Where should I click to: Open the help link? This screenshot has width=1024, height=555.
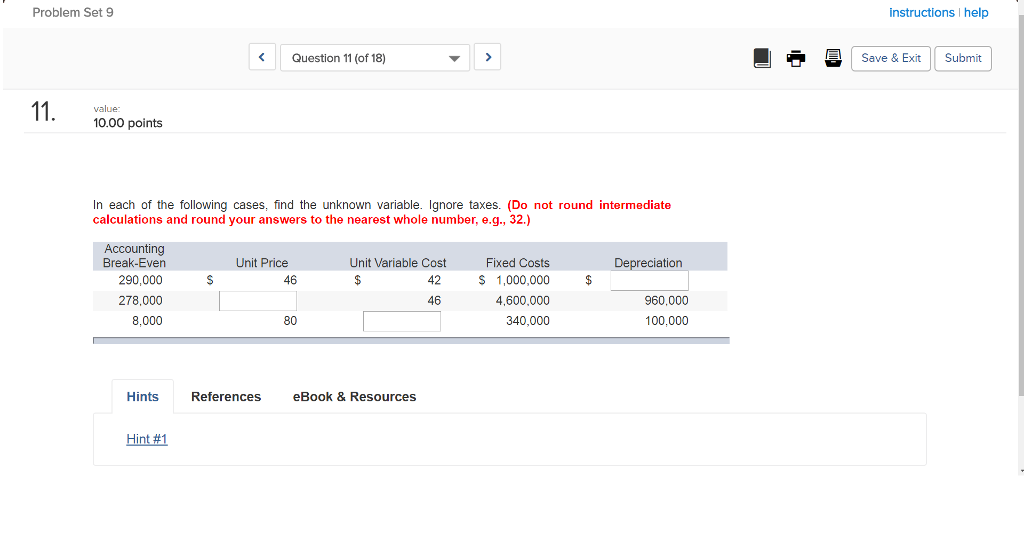[976, 13]
